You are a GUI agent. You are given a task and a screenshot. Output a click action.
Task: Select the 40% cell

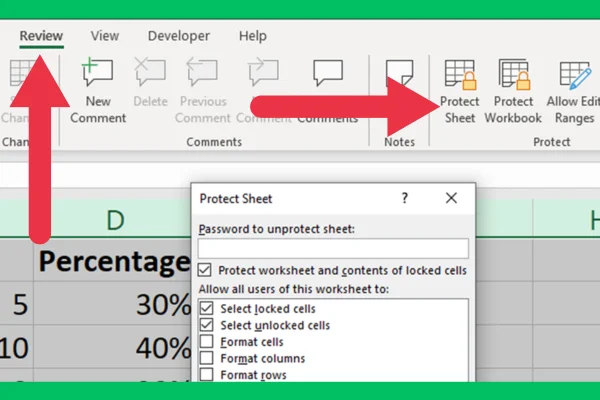[x=113, y=347]
